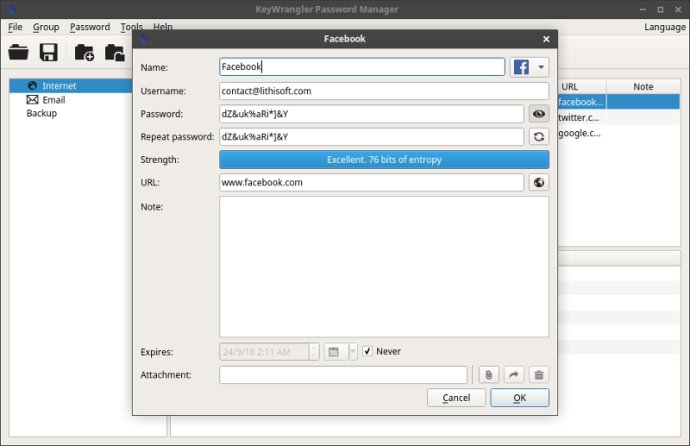Click the Username field
The height and width of the screenshot is (446, 690).
(x=384, y=91)
